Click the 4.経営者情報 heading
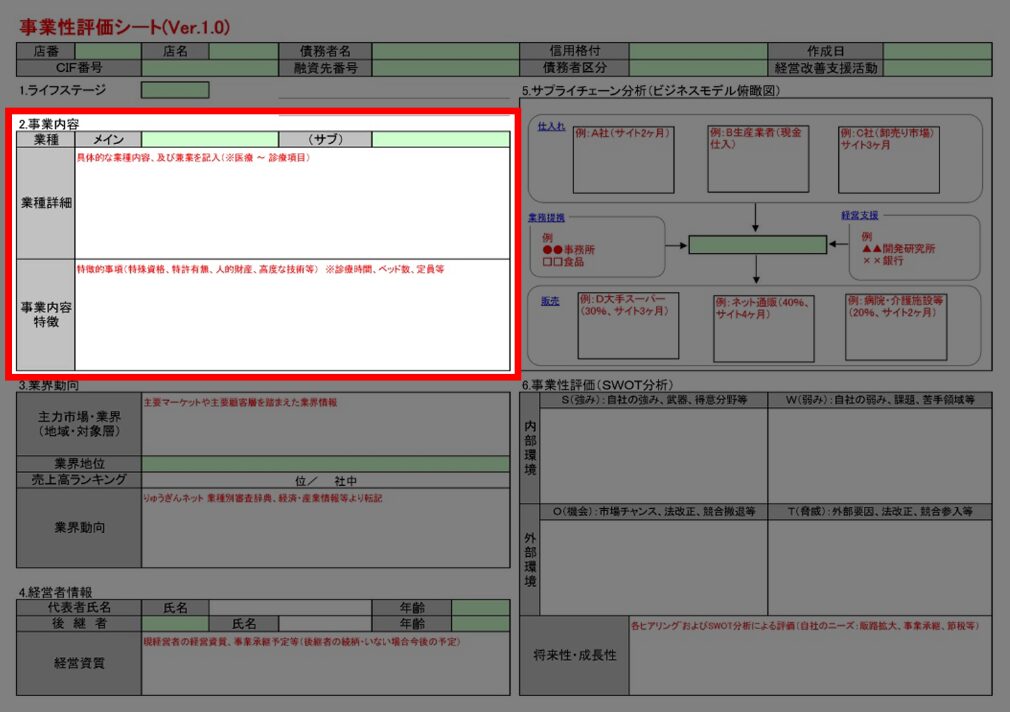Screen dimensions: 1010x712 click(55, 592)
